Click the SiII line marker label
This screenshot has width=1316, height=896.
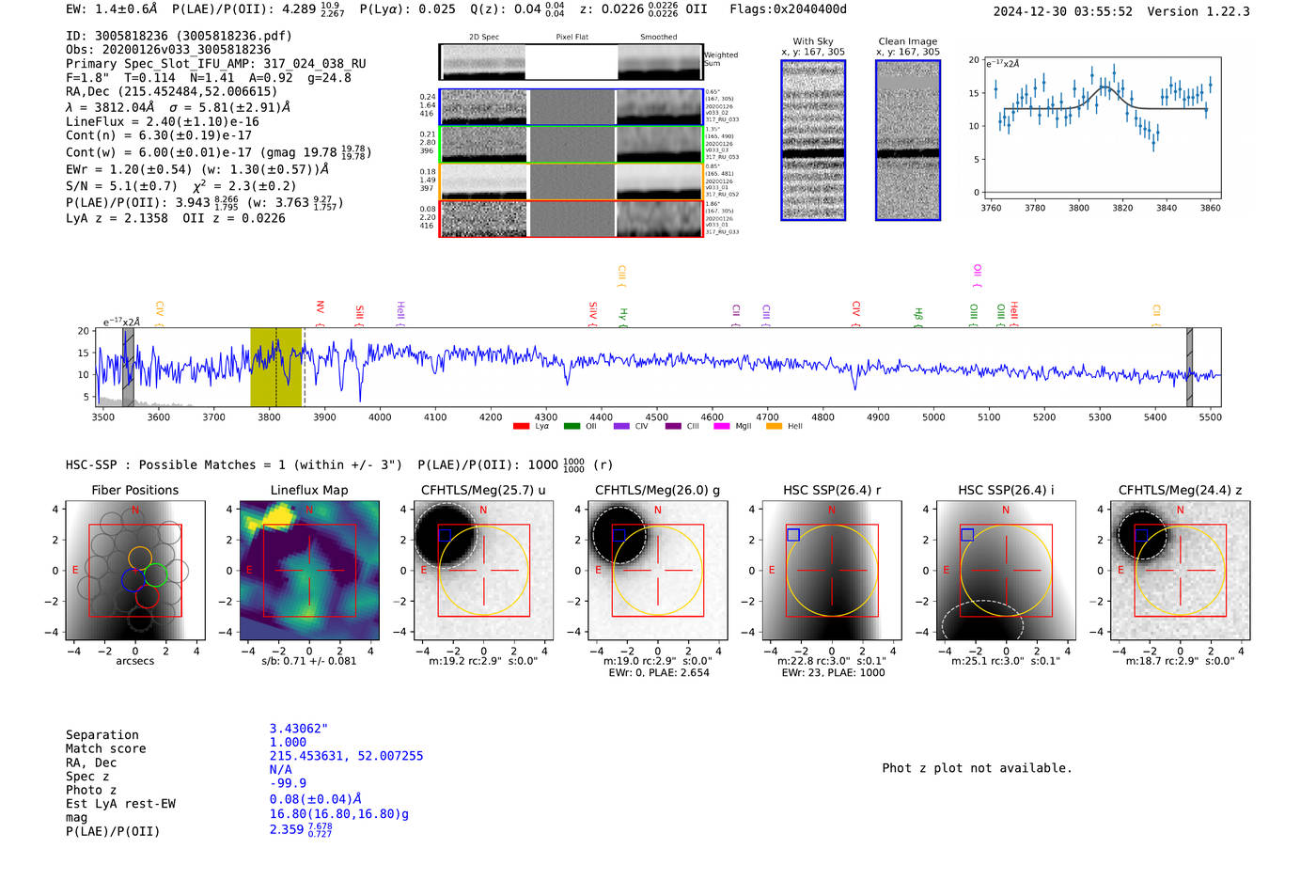click(359, 314)
